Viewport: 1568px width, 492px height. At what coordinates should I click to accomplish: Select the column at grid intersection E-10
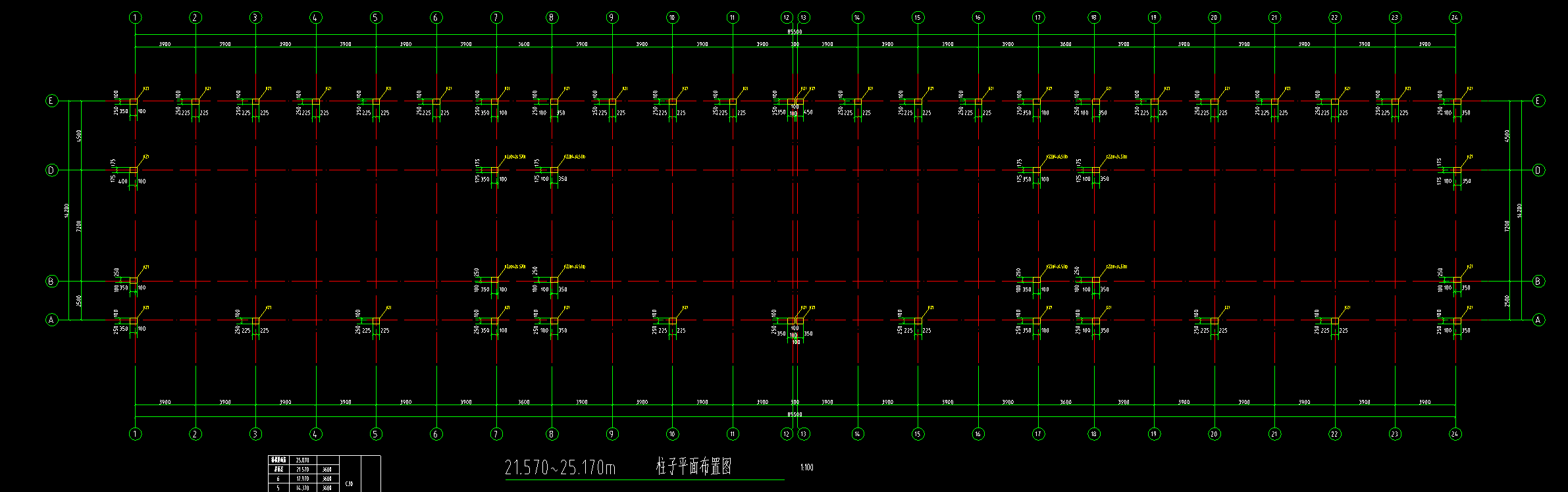pos(672,102)
